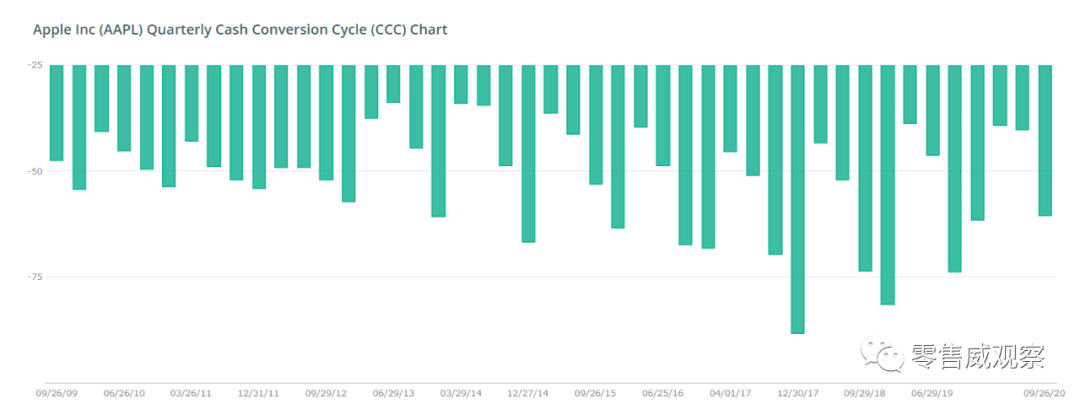
Task: Select the 04/01/17 date axis label
Action: coord(730,393)
